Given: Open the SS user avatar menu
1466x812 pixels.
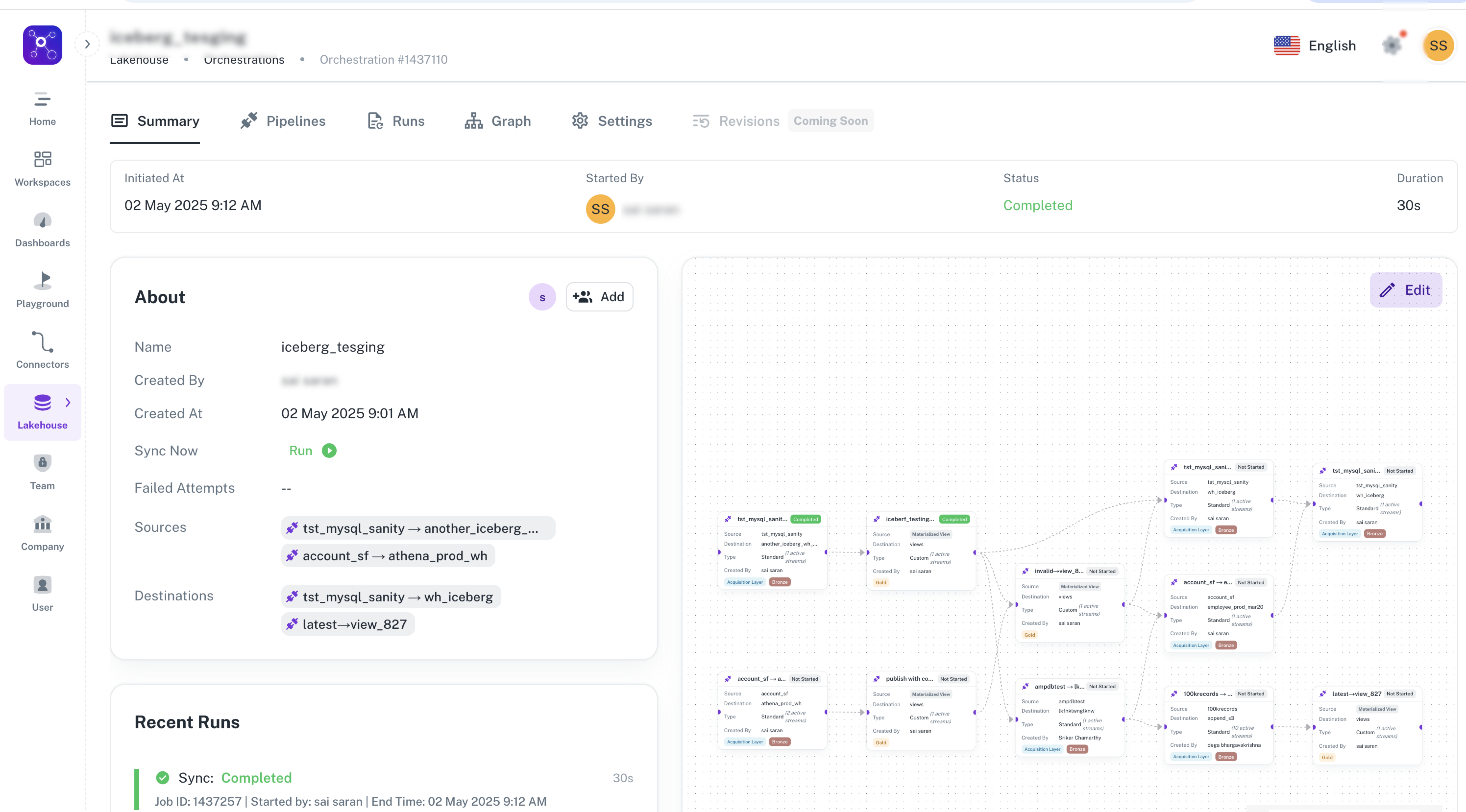Looking at the screenshot, I should [1438, 46].
